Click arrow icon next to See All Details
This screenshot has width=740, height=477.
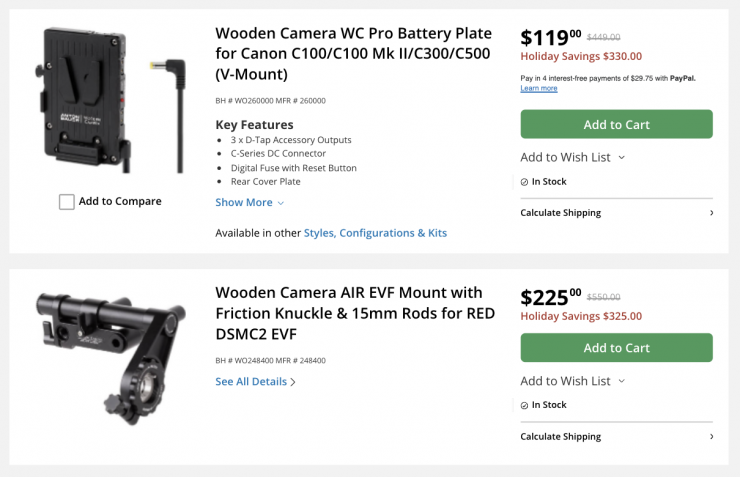293,382
